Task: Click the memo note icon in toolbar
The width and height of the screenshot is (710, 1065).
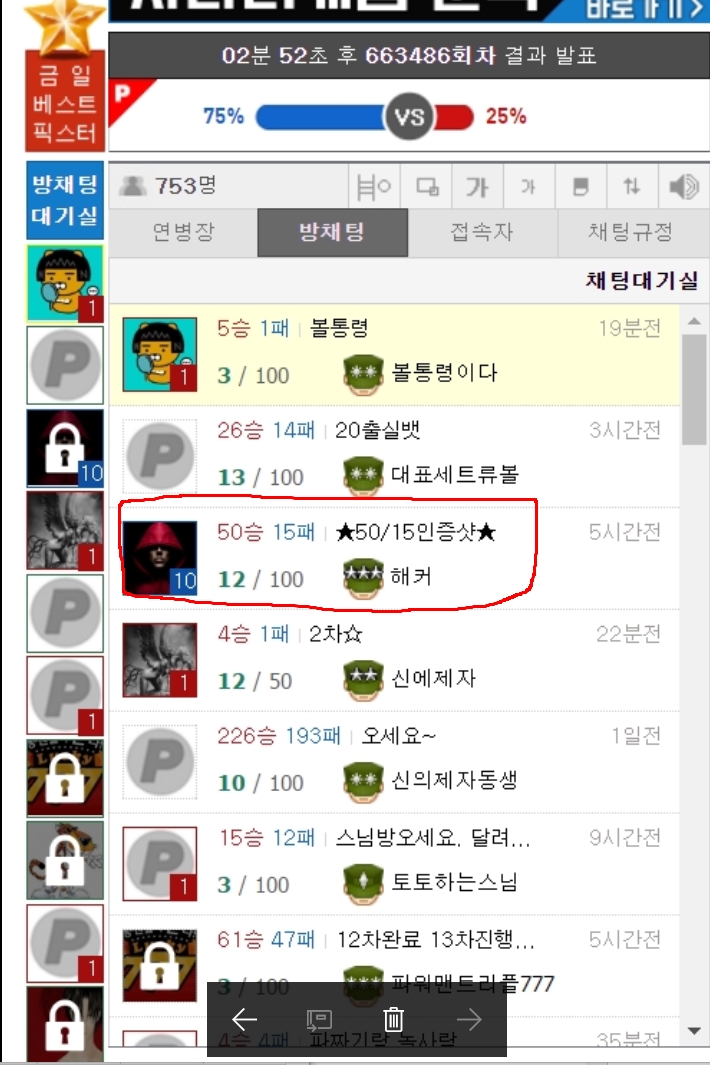Action: click(580, 186)
